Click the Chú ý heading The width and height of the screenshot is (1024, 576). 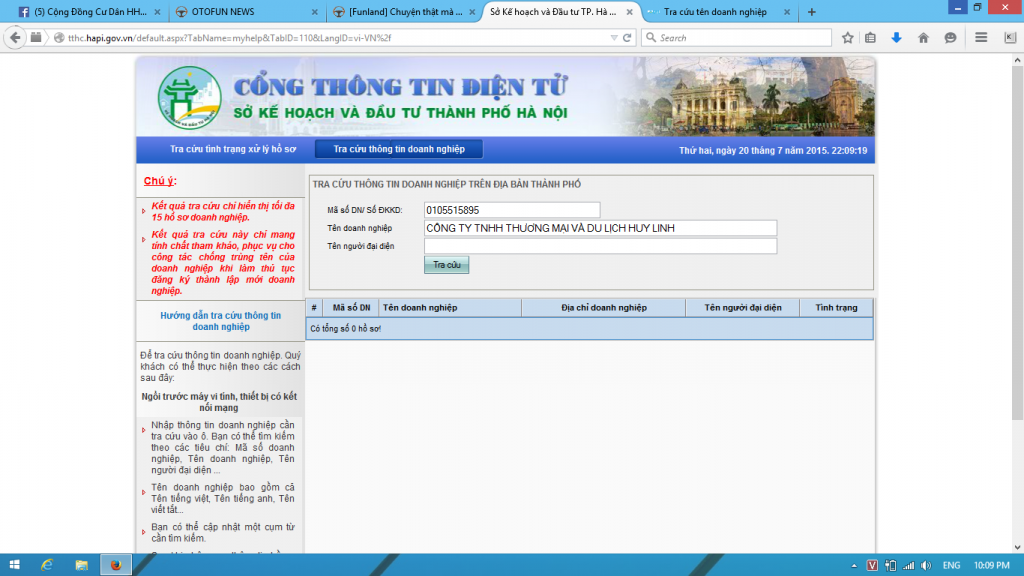(x=160, y=181)
